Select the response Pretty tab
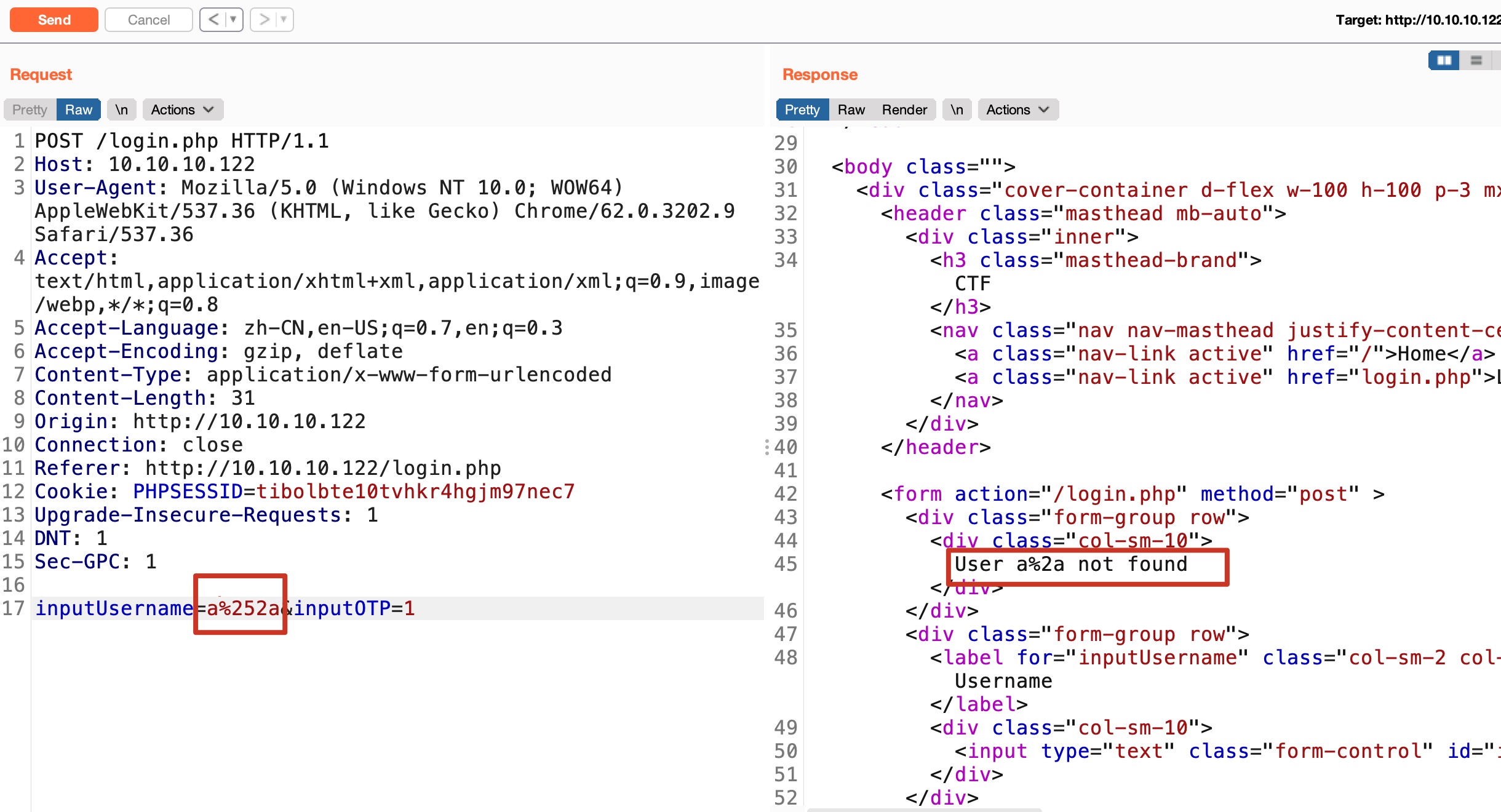Viewport: 1501px width, 812px height. [x=802, y=109]
